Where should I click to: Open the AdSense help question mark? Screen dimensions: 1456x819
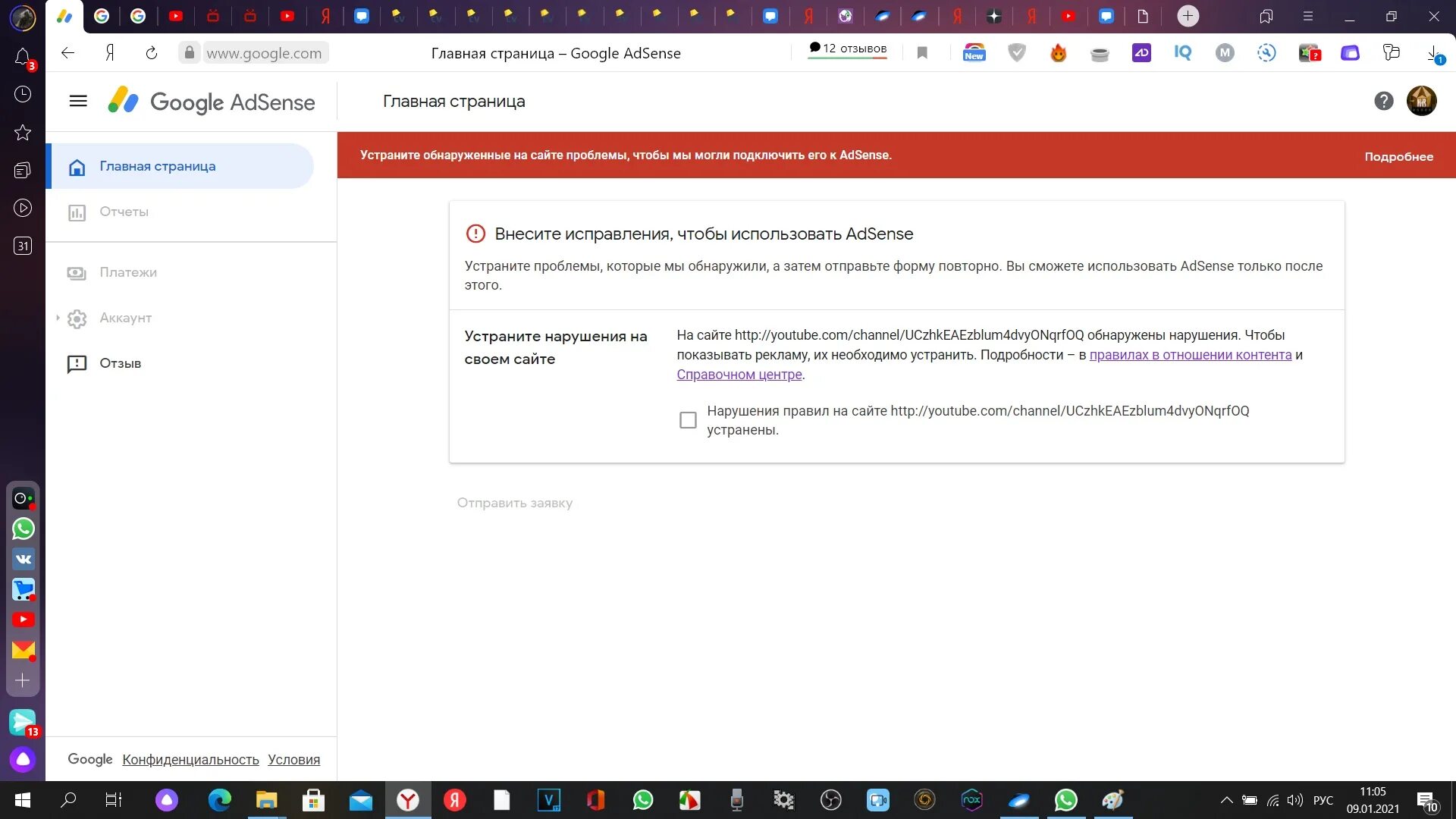click(1383, 101)
